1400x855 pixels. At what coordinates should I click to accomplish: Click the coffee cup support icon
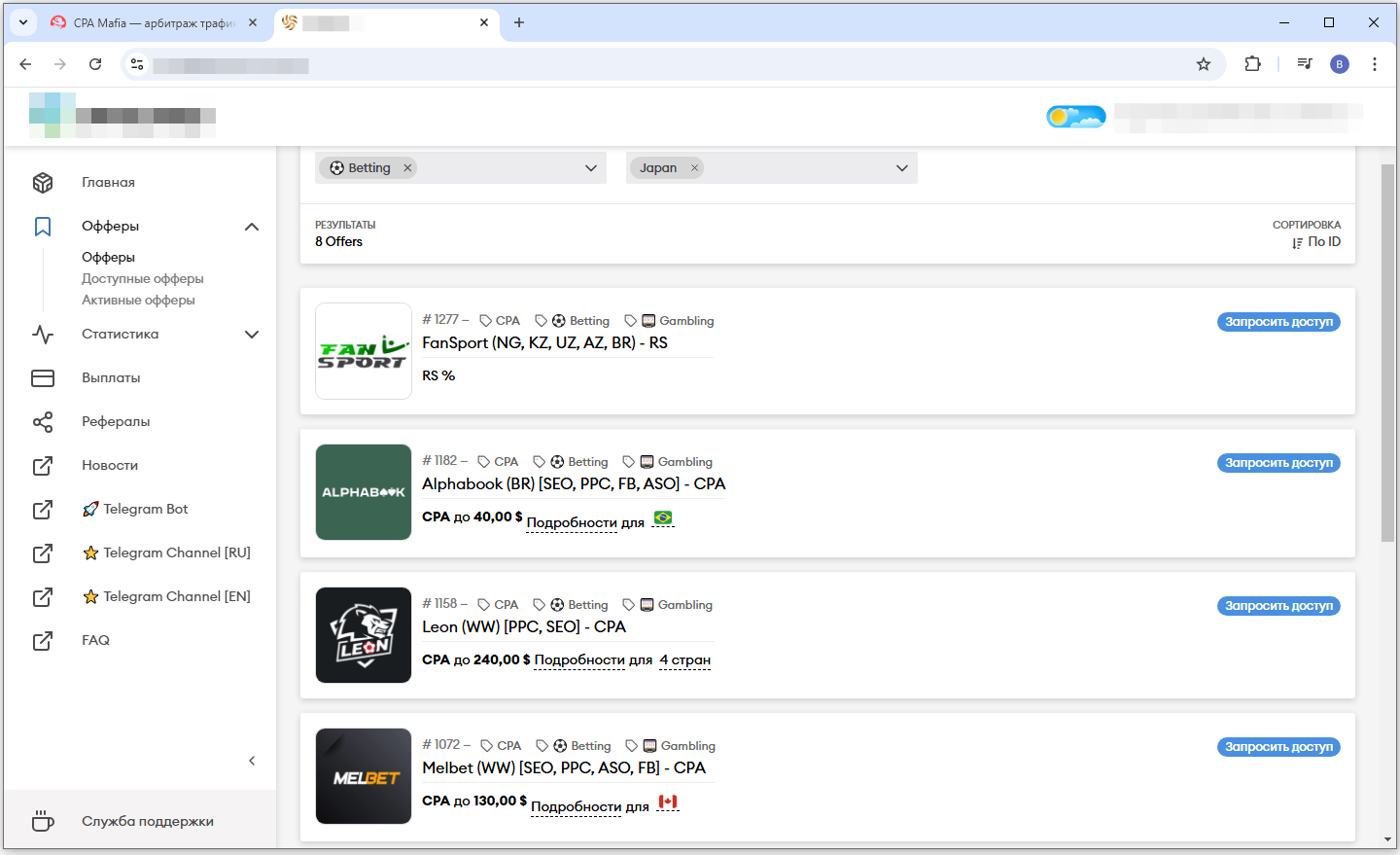[43, 821]
